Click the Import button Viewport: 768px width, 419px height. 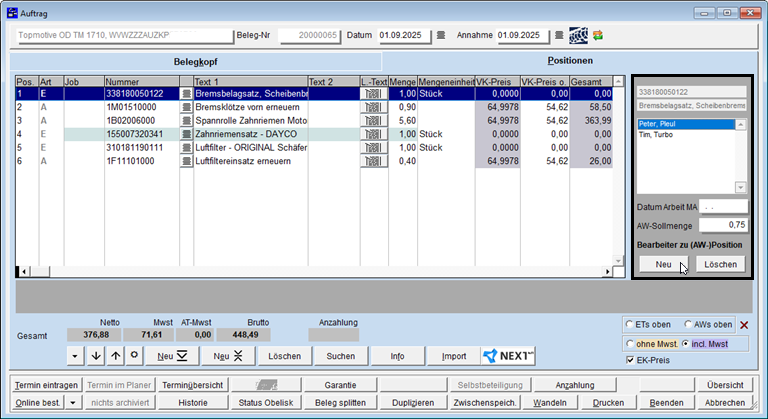click(x=454, y=356)
